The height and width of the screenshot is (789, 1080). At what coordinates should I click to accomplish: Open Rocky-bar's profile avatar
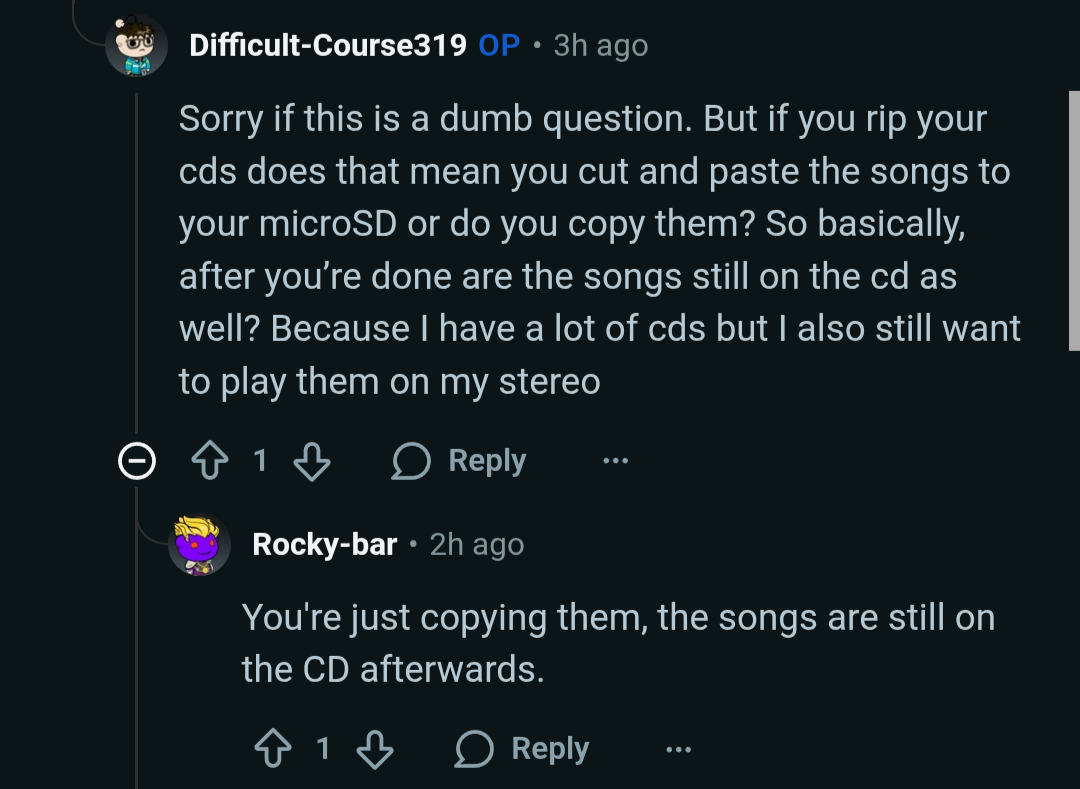pos(199,543)
